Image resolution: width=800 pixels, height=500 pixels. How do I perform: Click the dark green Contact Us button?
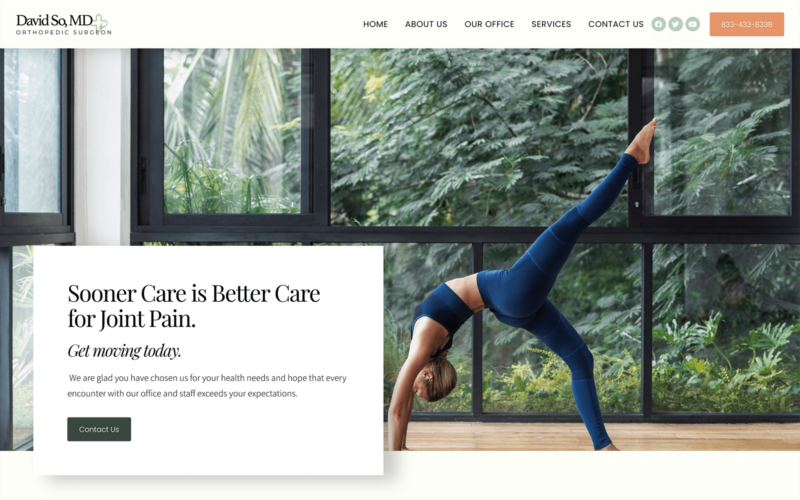(x=99, y=429)
